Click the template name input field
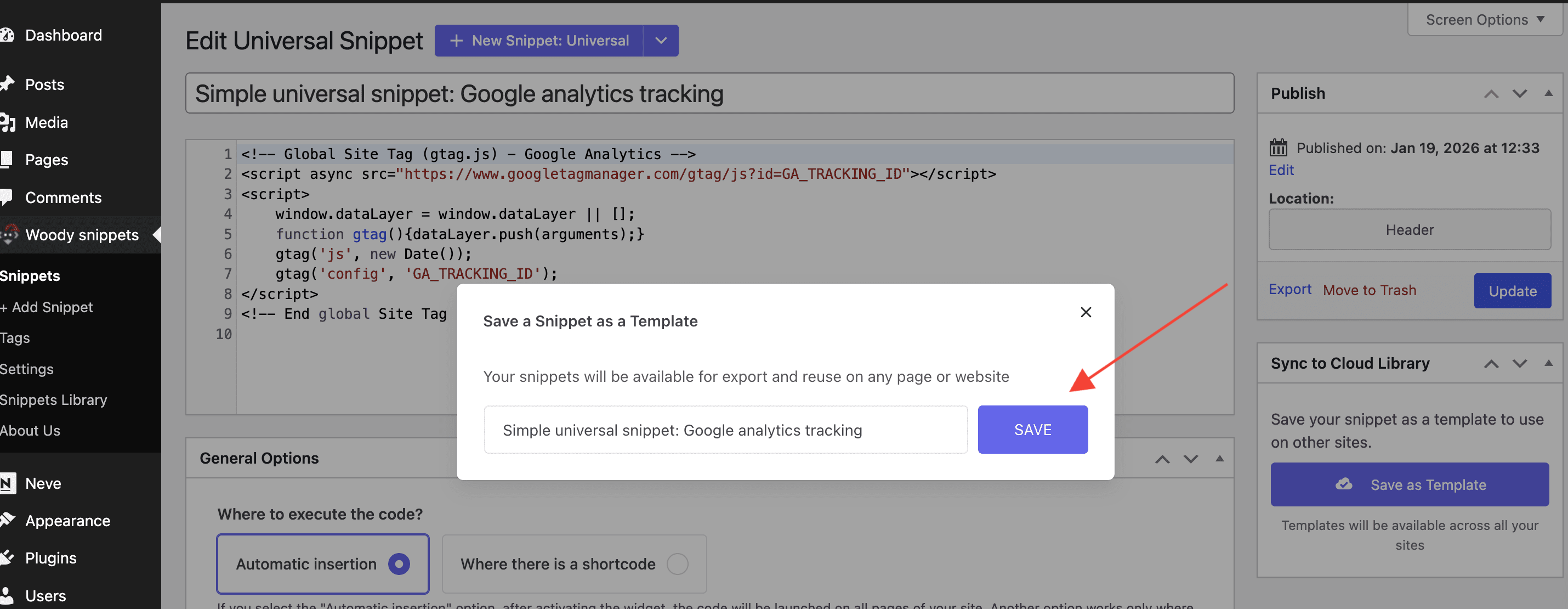This screenshot has width=1568, height=609. (725, 430)
